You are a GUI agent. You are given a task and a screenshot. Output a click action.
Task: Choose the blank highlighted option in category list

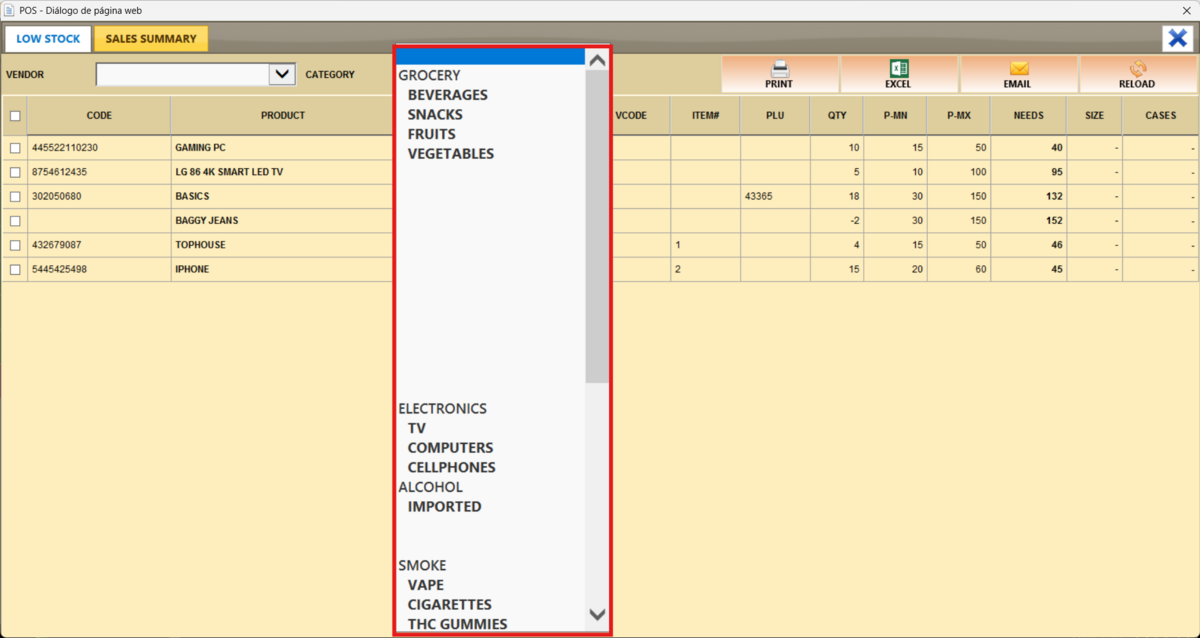tap(490, 56)
